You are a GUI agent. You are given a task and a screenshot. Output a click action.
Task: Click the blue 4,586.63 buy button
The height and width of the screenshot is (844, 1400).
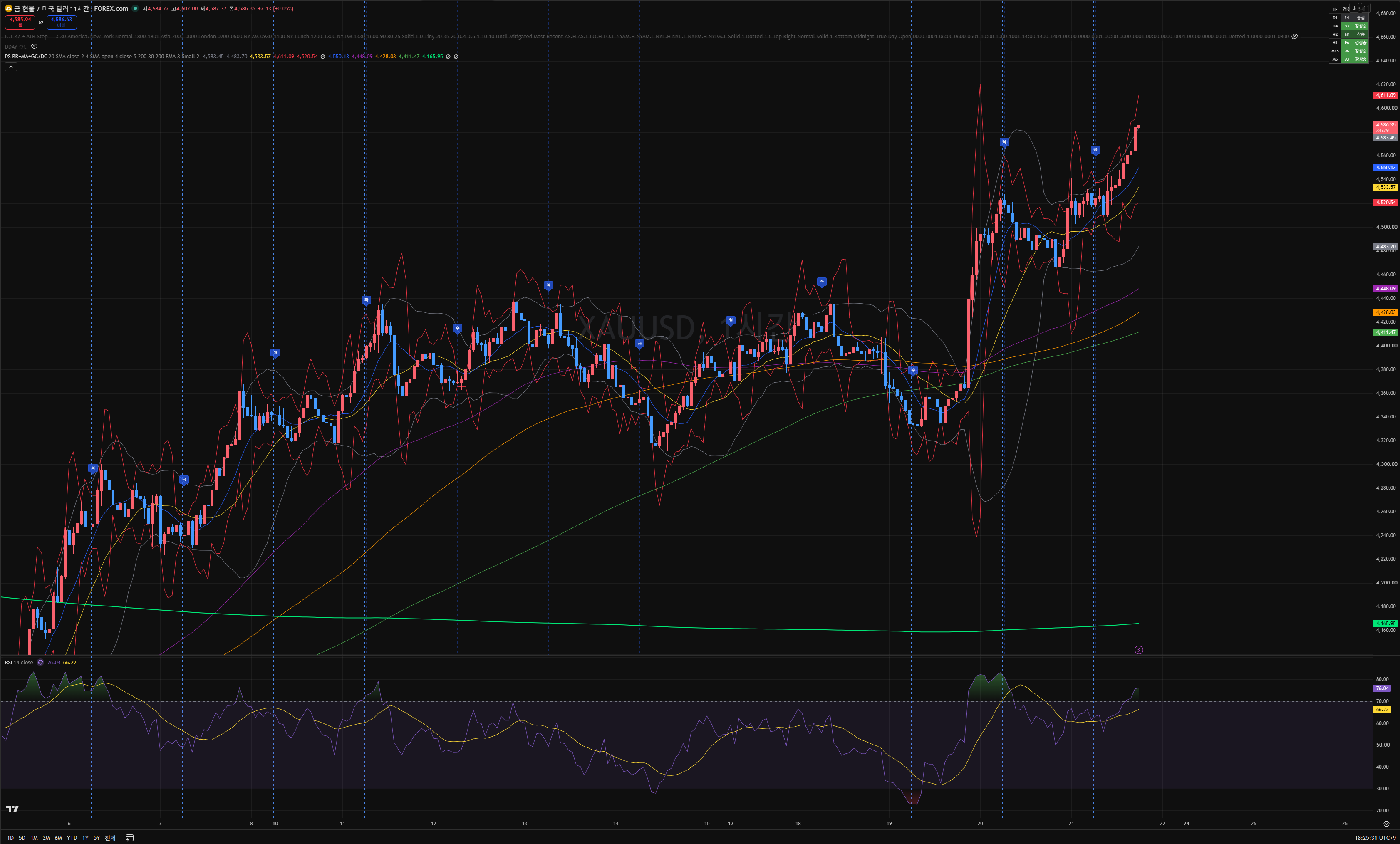click(x=61, y=22)
